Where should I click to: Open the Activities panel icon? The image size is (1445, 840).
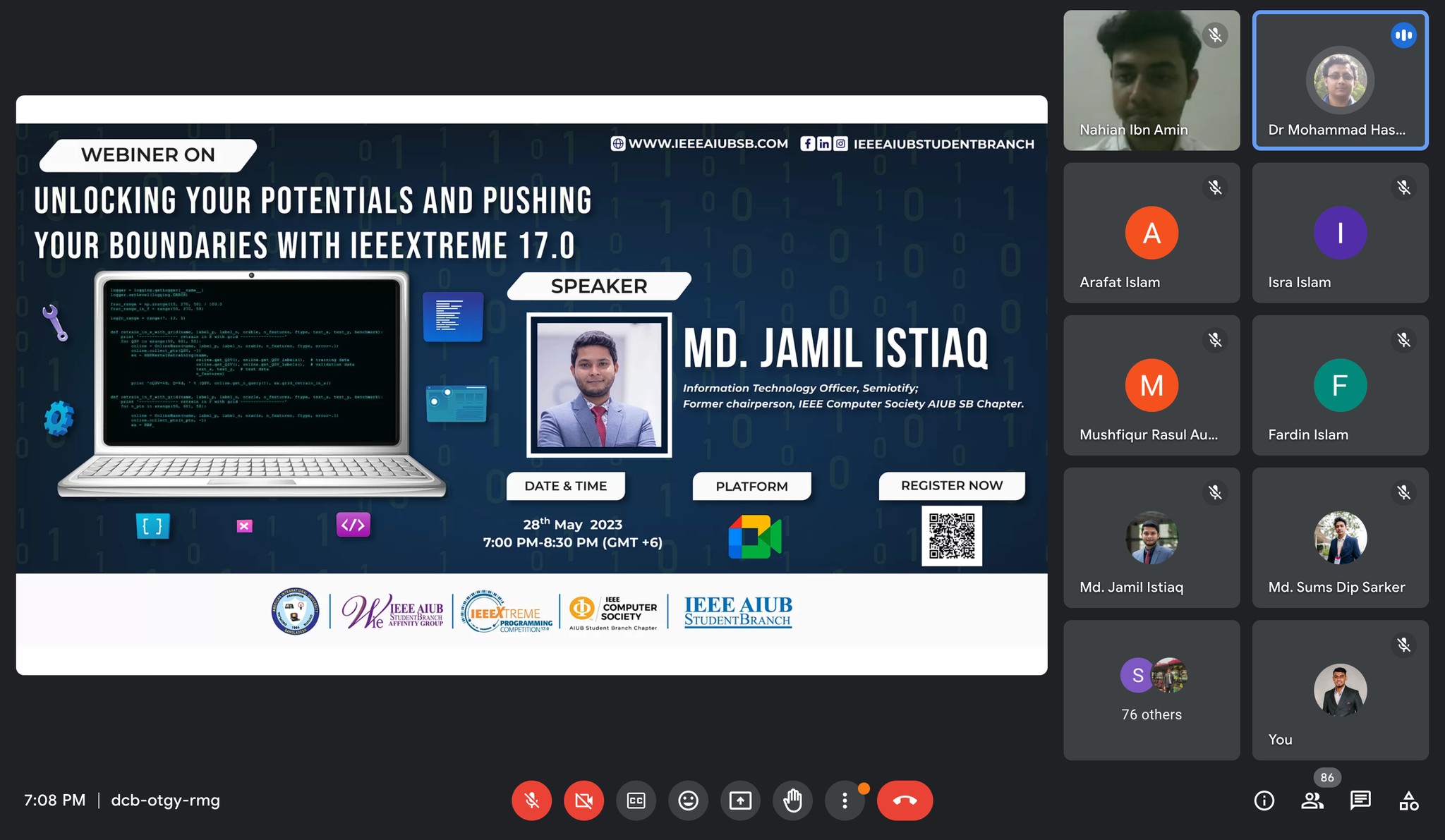(1408, 801)
